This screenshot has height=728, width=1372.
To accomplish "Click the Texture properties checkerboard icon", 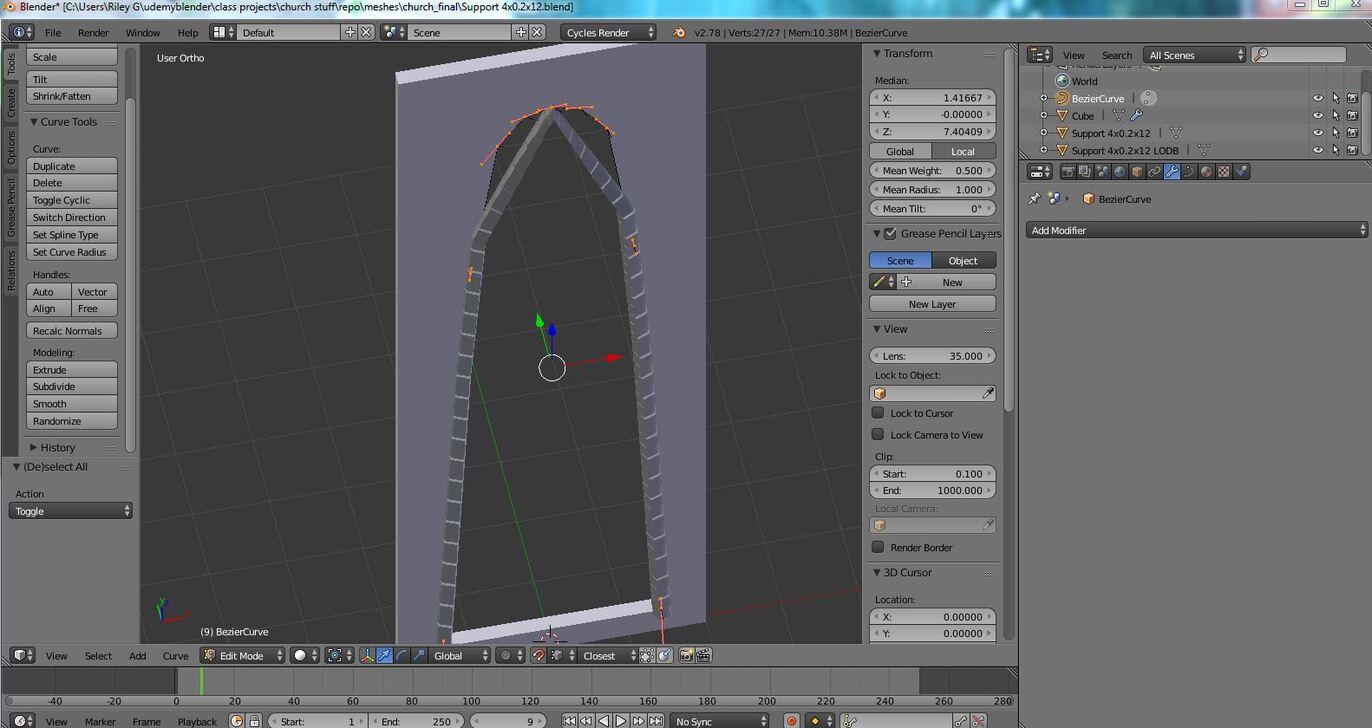I will (1224, 172).
